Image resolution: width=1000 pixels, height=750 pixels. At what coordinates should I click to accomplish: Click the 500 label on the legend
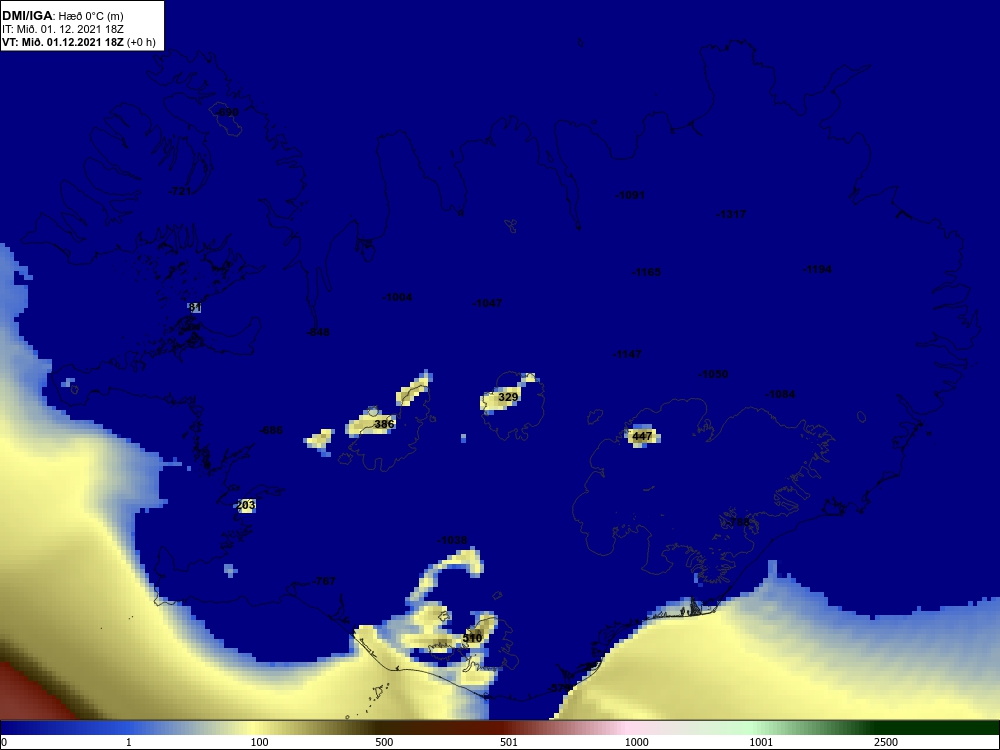(384, 742)
